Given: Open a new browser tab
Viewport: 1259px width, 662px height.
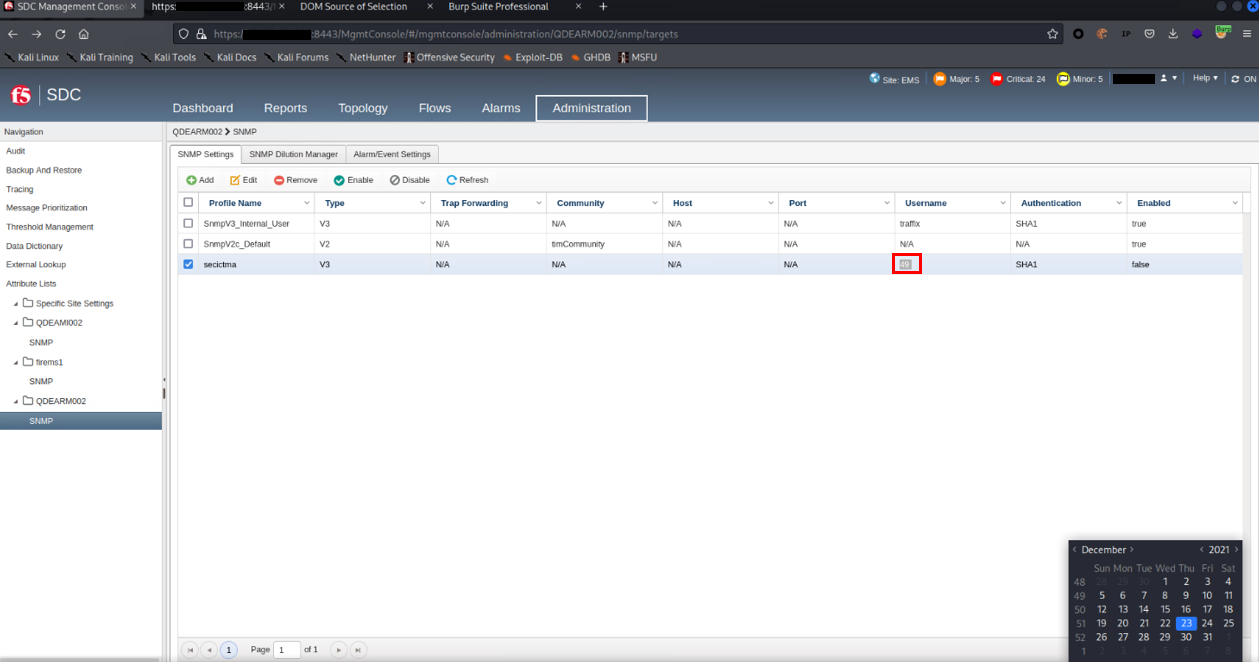Looking at the screenshot, I should pyautogui.click(x=603, y=7).
